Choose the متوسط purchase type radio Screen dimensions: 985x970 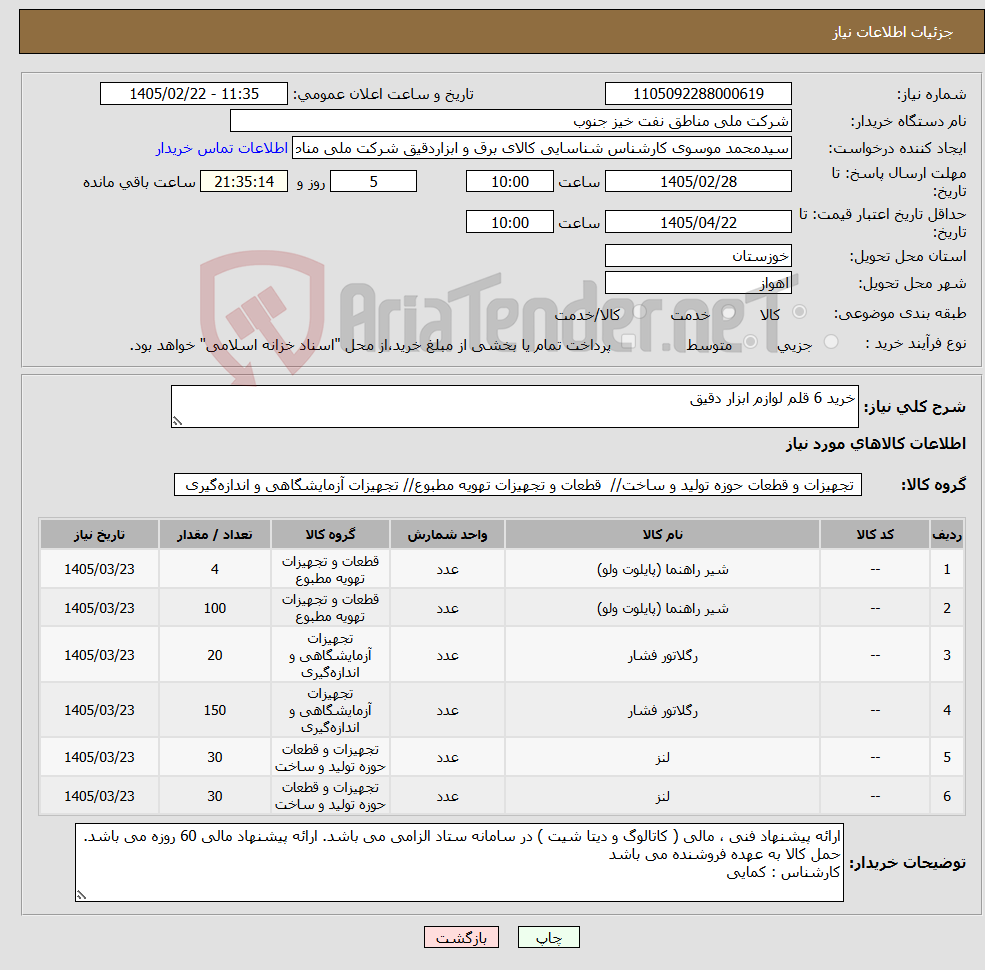click(x=750, y=342)
